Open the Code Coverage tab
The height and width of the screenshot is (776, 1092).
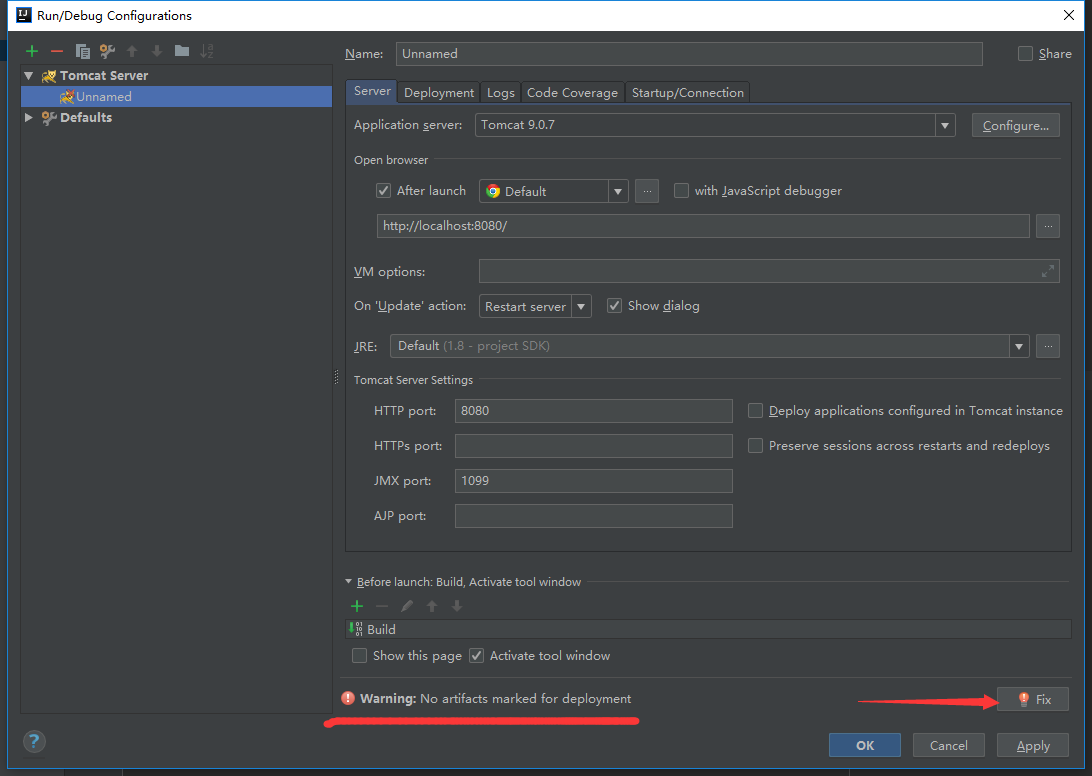pos(572,93)
